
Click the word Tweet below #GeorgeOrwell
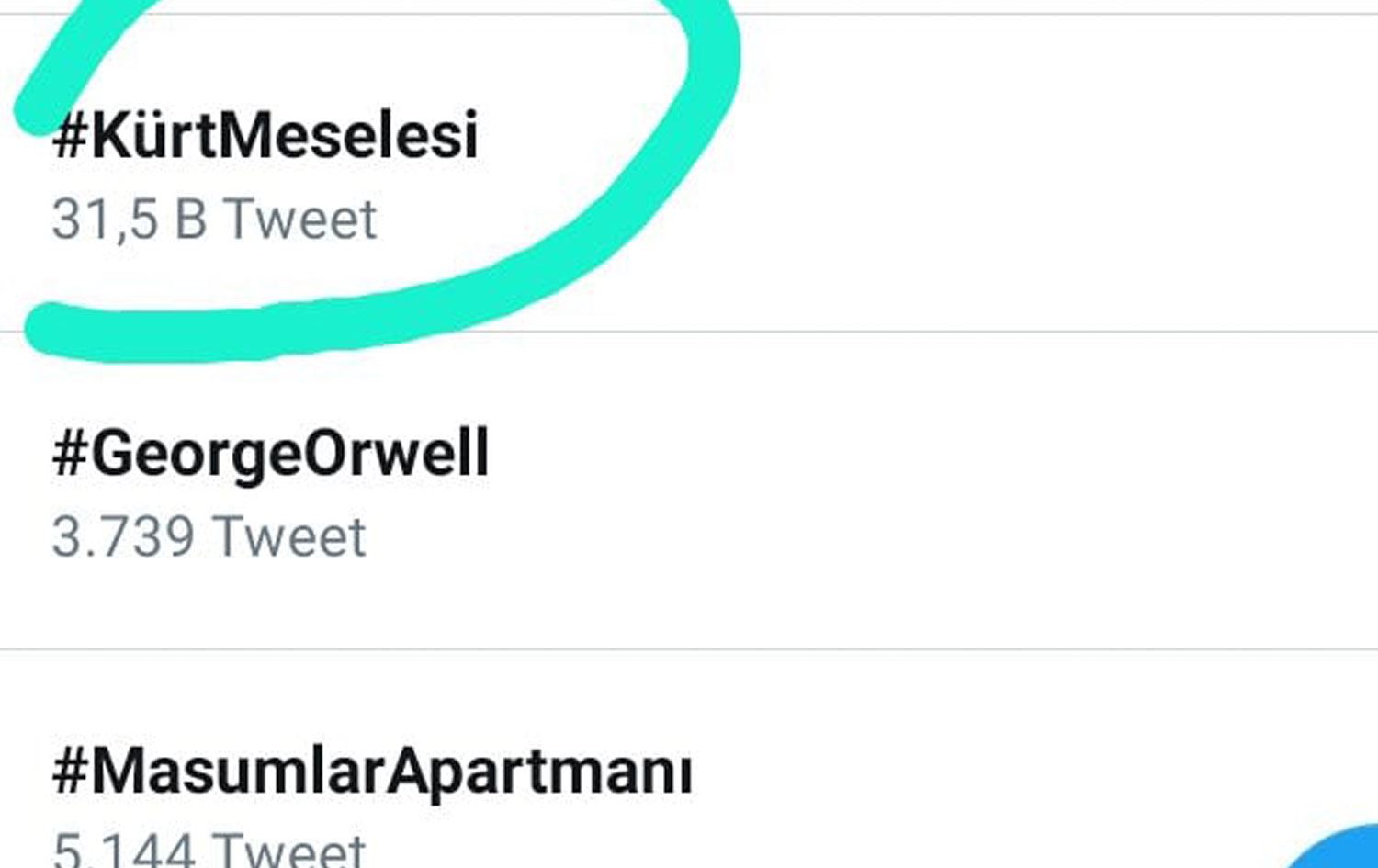[289, 537]
